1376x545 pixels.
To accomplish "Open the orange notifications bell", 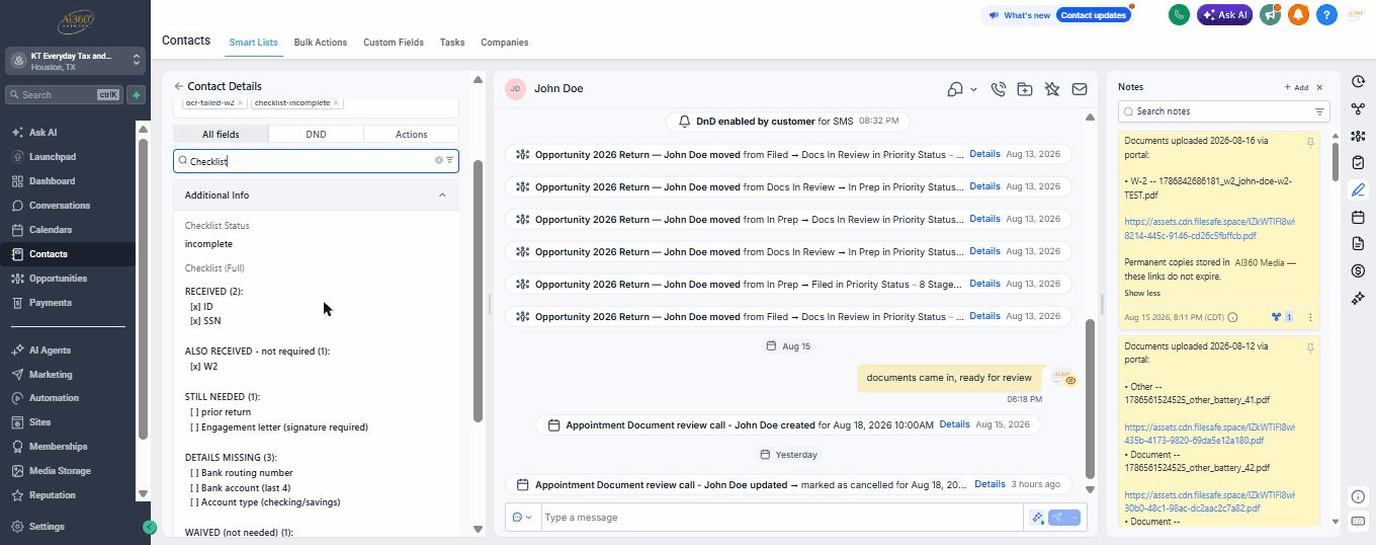I will pos(1298,15).
